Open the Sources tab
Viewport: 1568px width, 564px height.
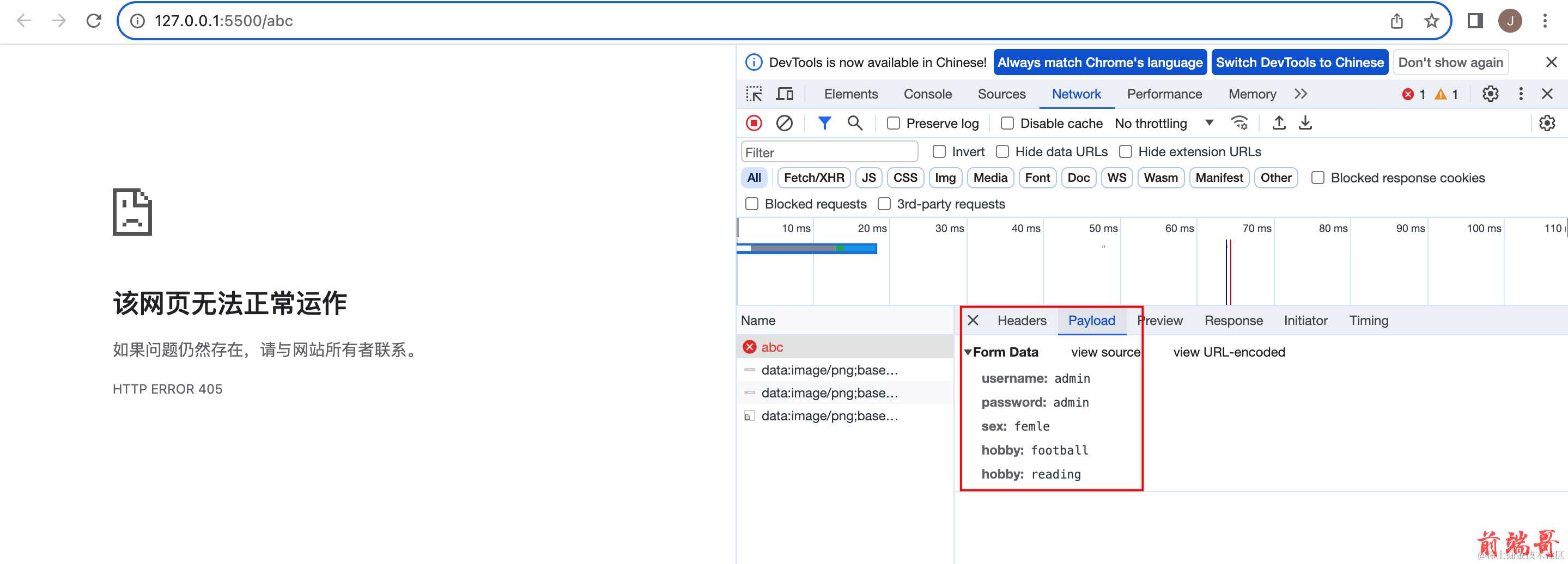(x=1001, y=94)
